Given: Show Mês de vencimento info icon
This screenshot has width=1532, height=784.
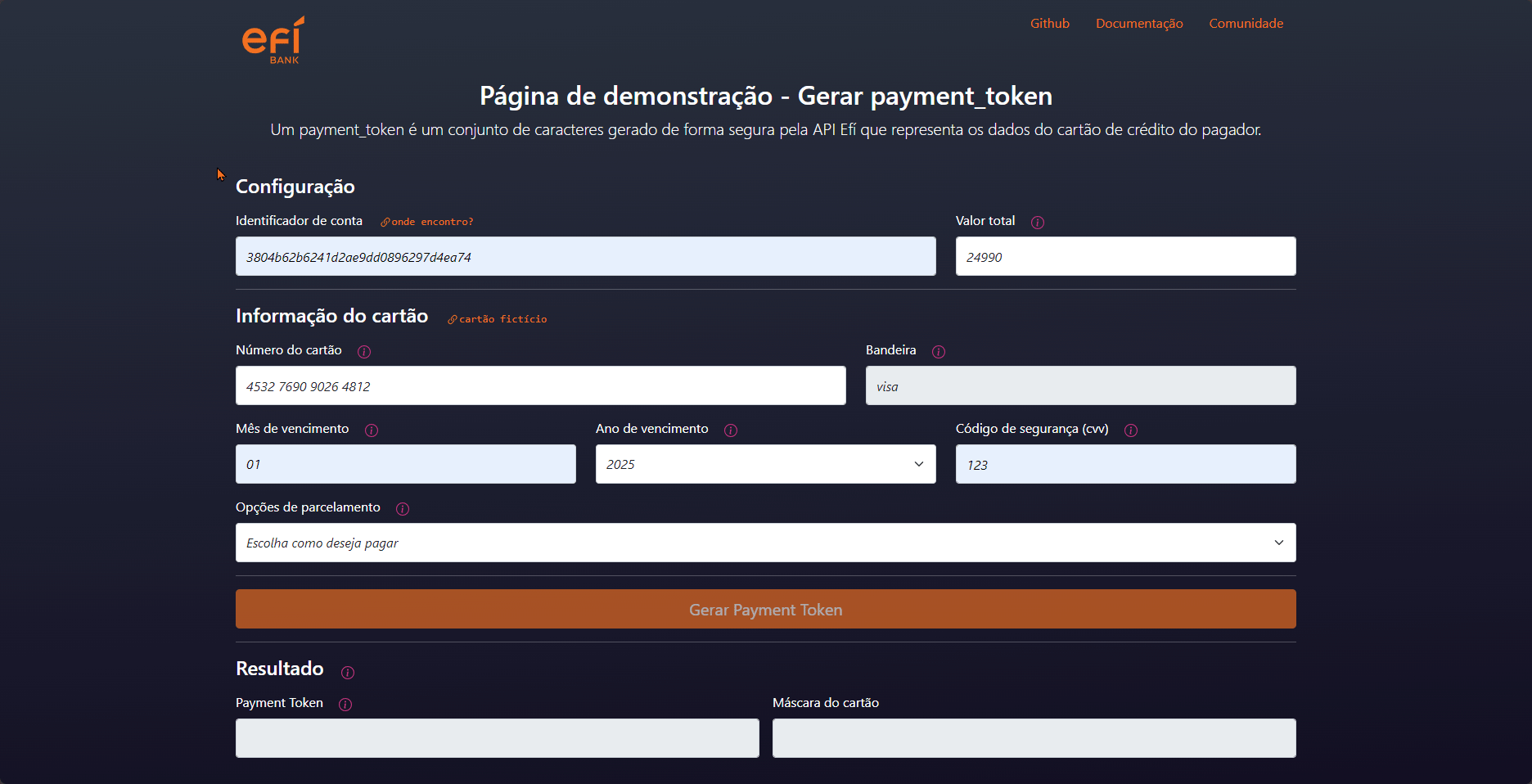Looking at the screenshot, I should point(372,430).
